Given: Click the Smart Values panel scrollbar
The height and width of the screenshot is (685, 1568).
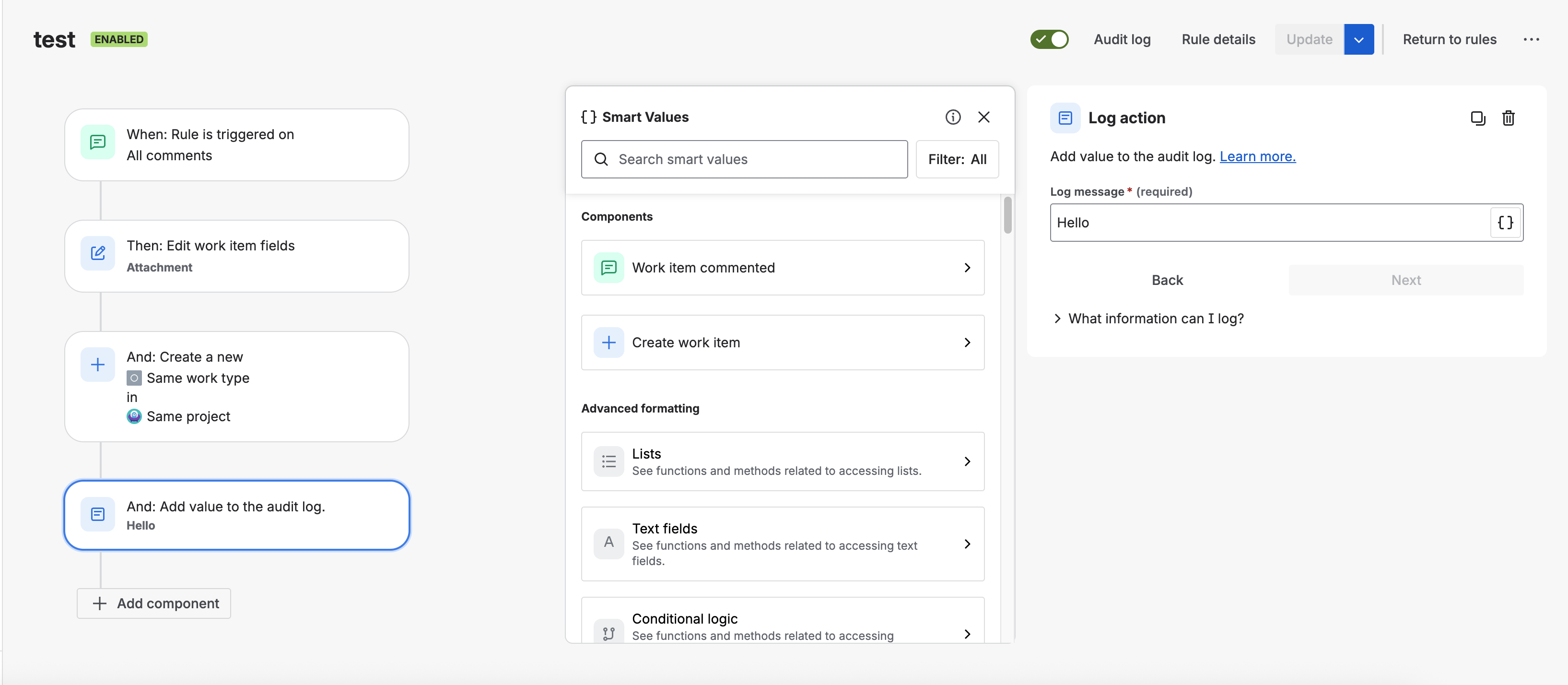Looking at the screenshot, I should (1008, 215).
